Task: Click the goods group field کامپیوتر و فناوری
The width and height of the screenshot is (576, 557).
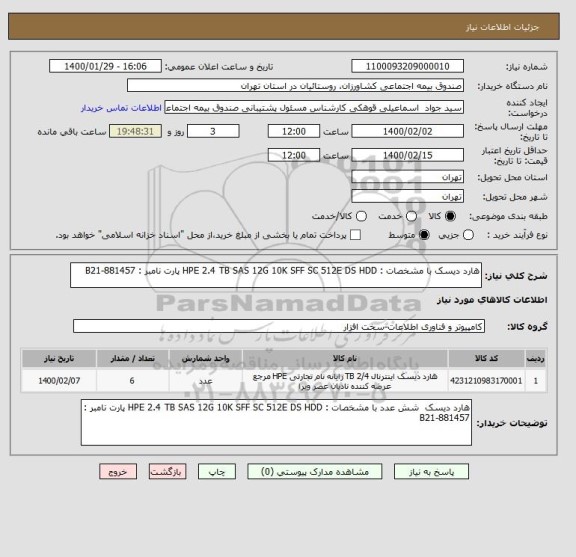Action: click(x=279, y=326)
